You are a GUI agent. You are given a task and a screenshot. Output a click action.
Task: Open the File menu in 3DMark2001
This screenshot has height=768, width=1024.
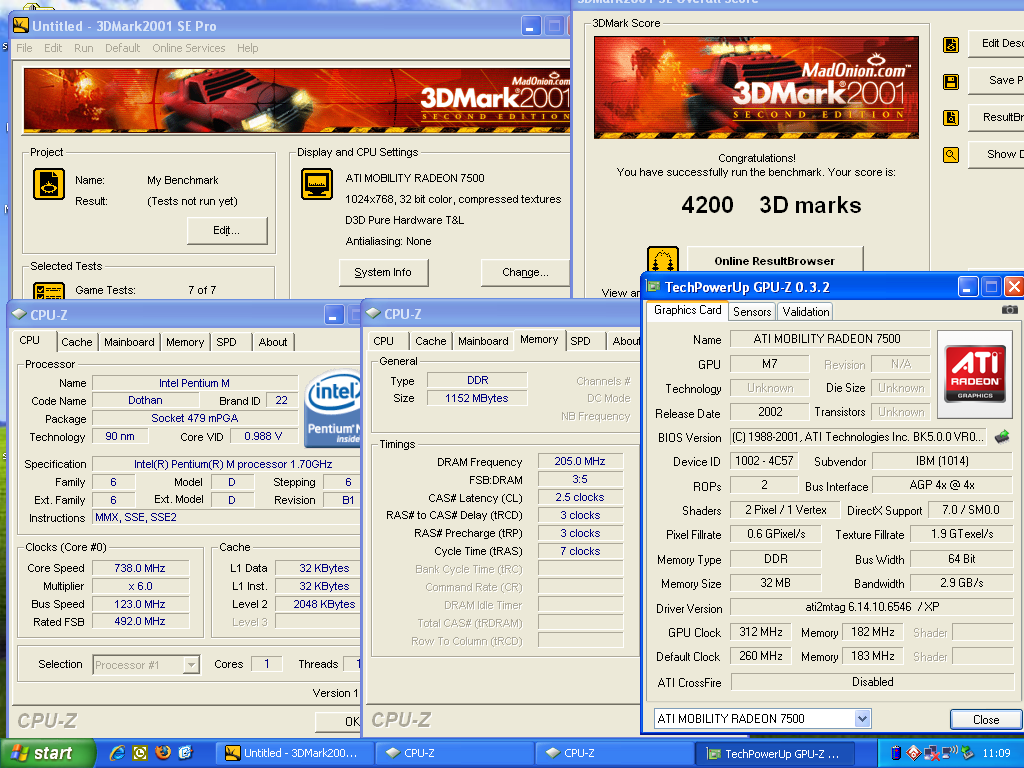tap(24, 48)
